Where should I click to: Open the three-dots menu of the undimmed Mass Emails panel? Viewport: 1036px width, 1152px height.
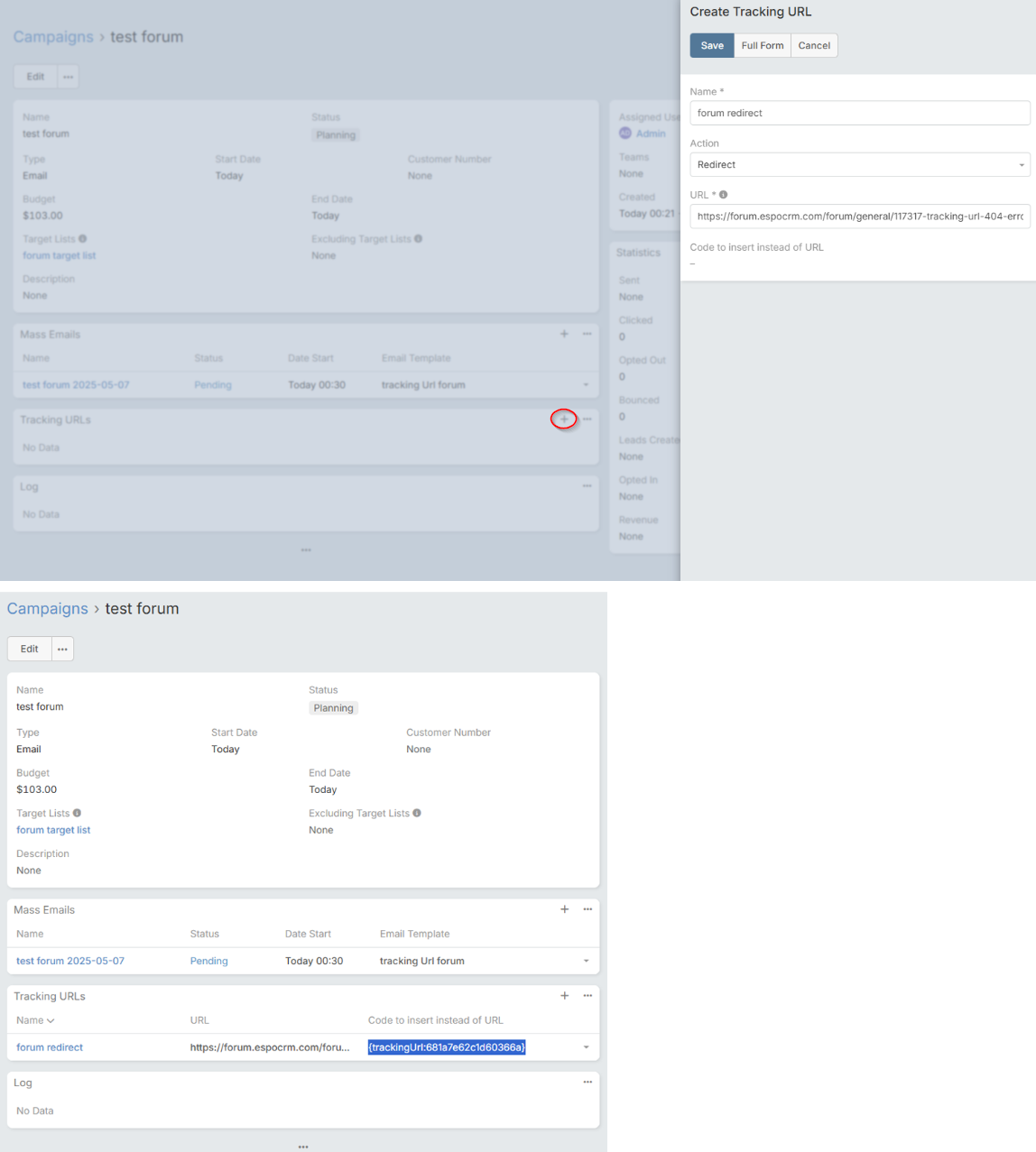coord(587,909)
